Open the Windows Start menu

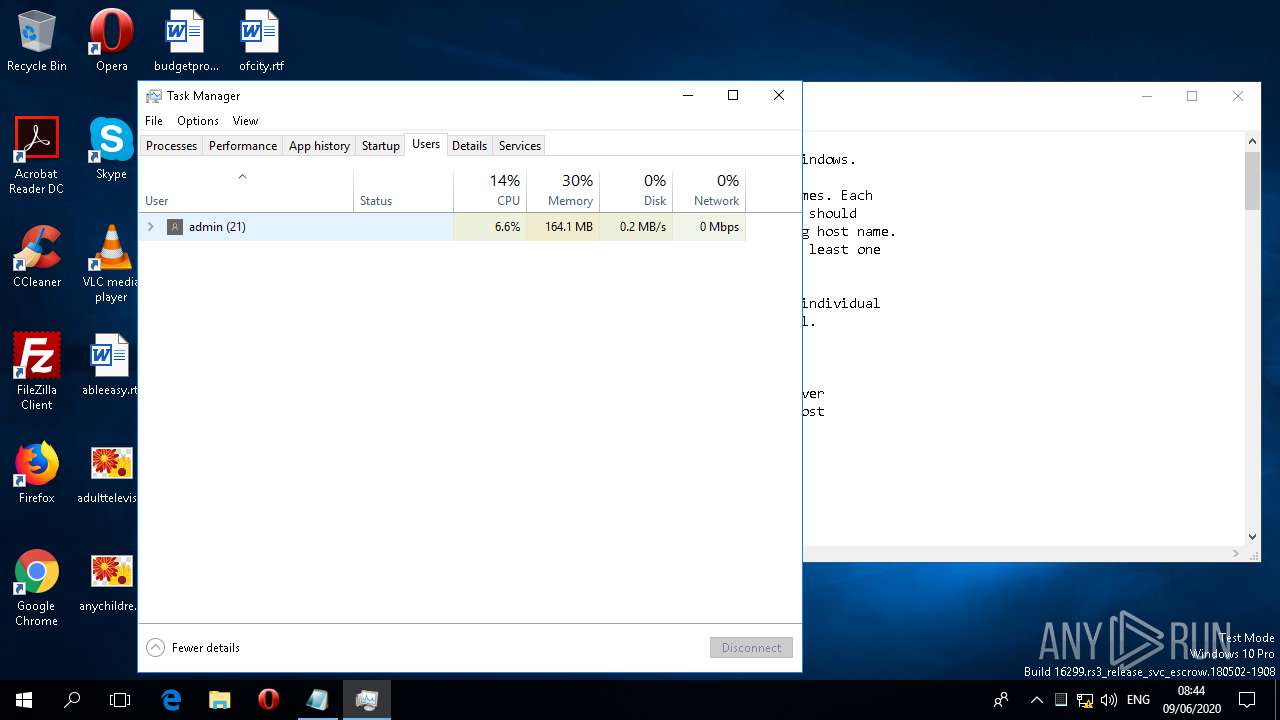click(24, 700)
